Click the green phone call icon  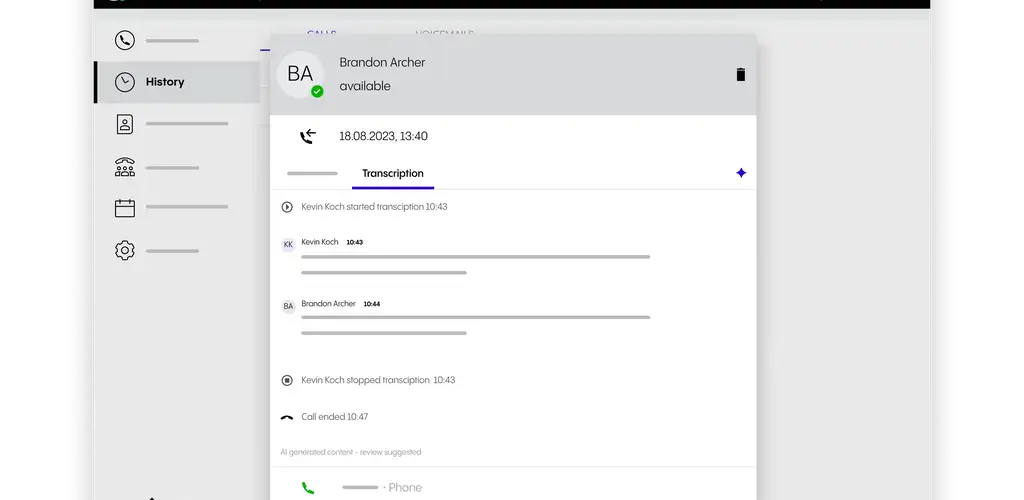tap(308, 488)
